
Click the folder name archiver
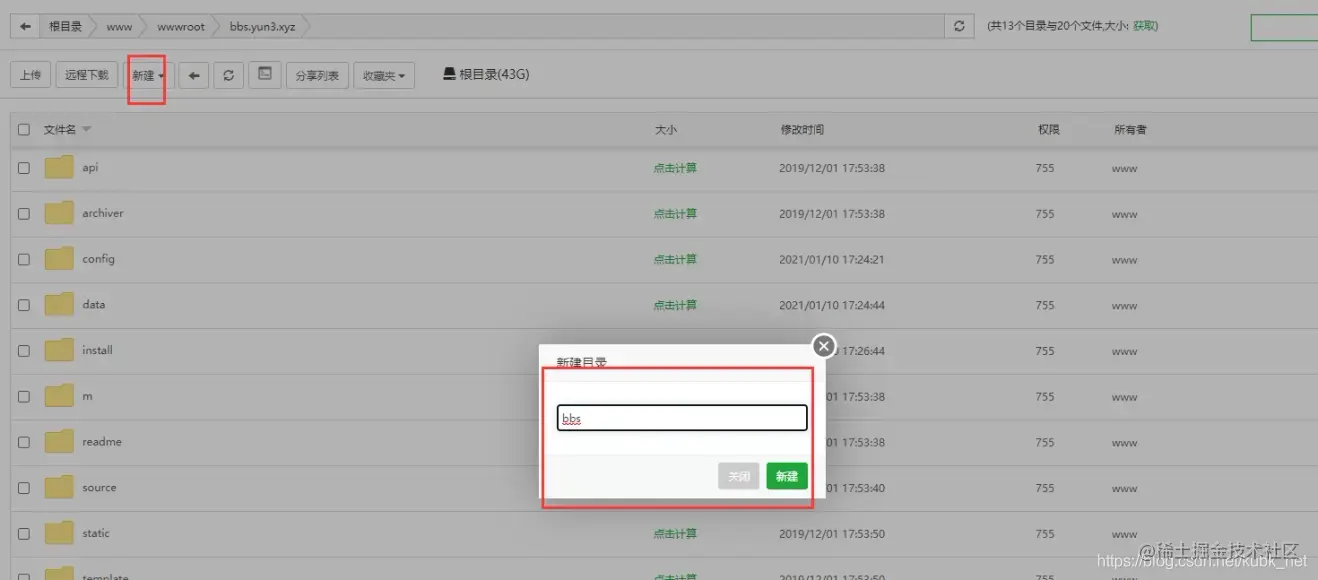point(103,213)
